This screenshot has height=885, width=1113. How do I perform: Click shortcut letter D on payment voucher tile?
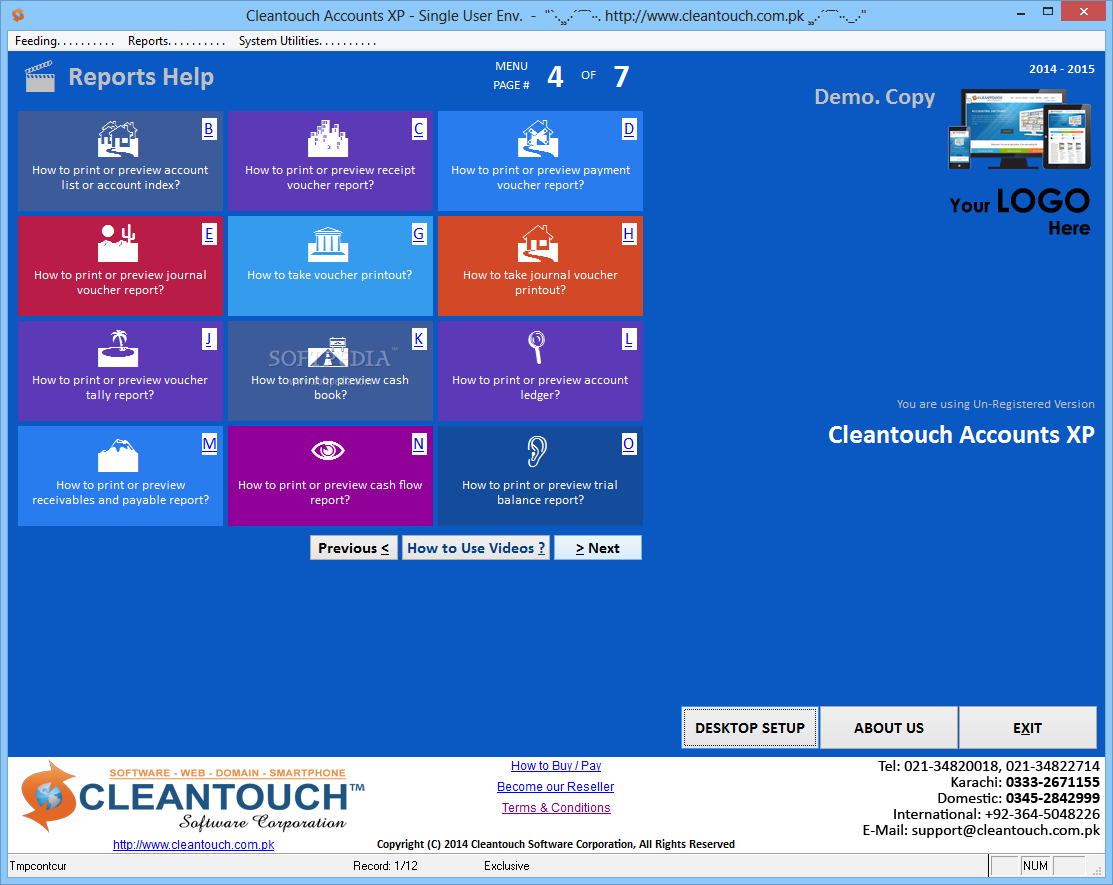[629, 129]
